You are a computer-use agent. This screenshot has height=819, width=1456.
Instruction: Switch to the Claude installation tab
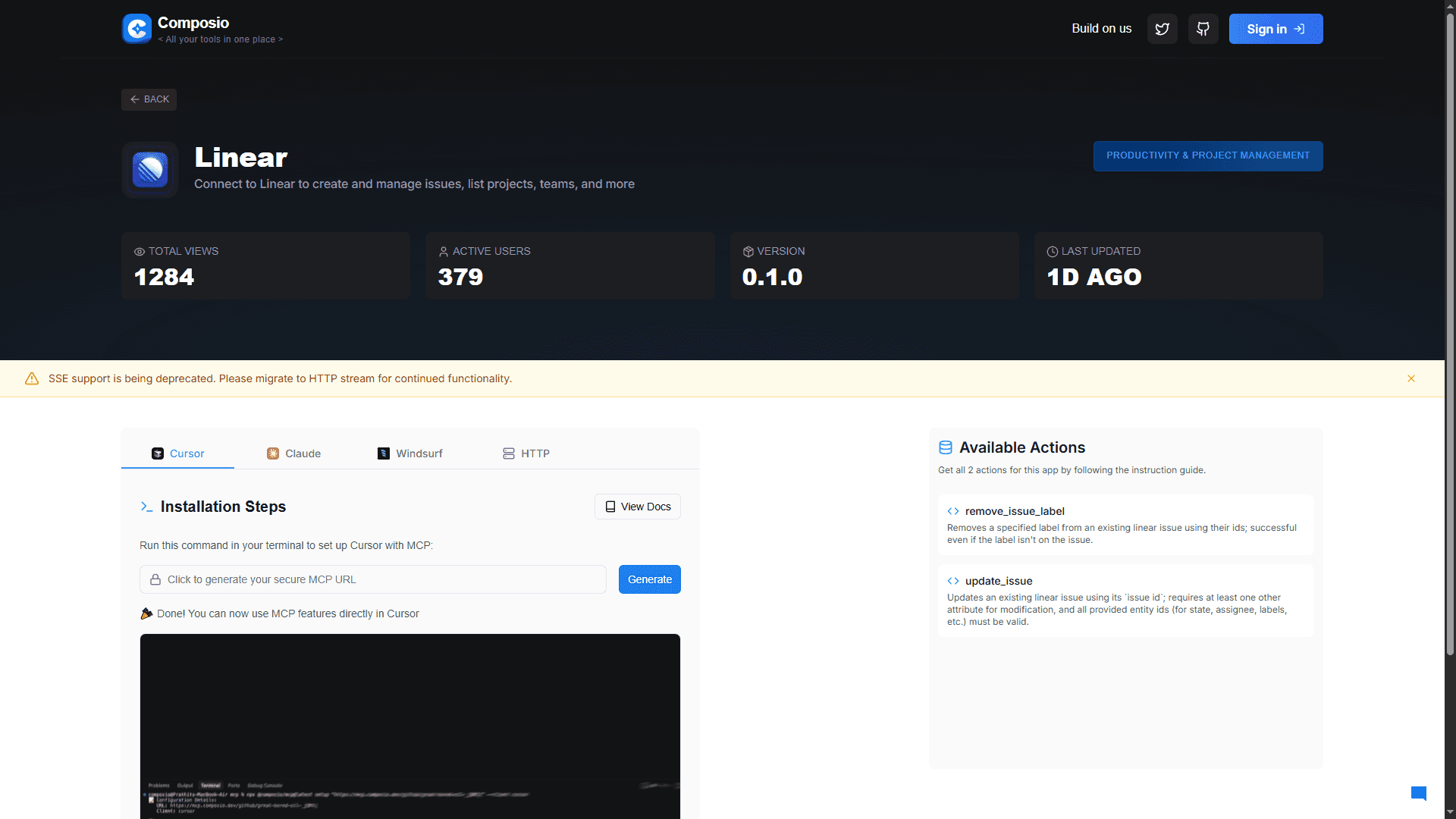tap(293, 453)
